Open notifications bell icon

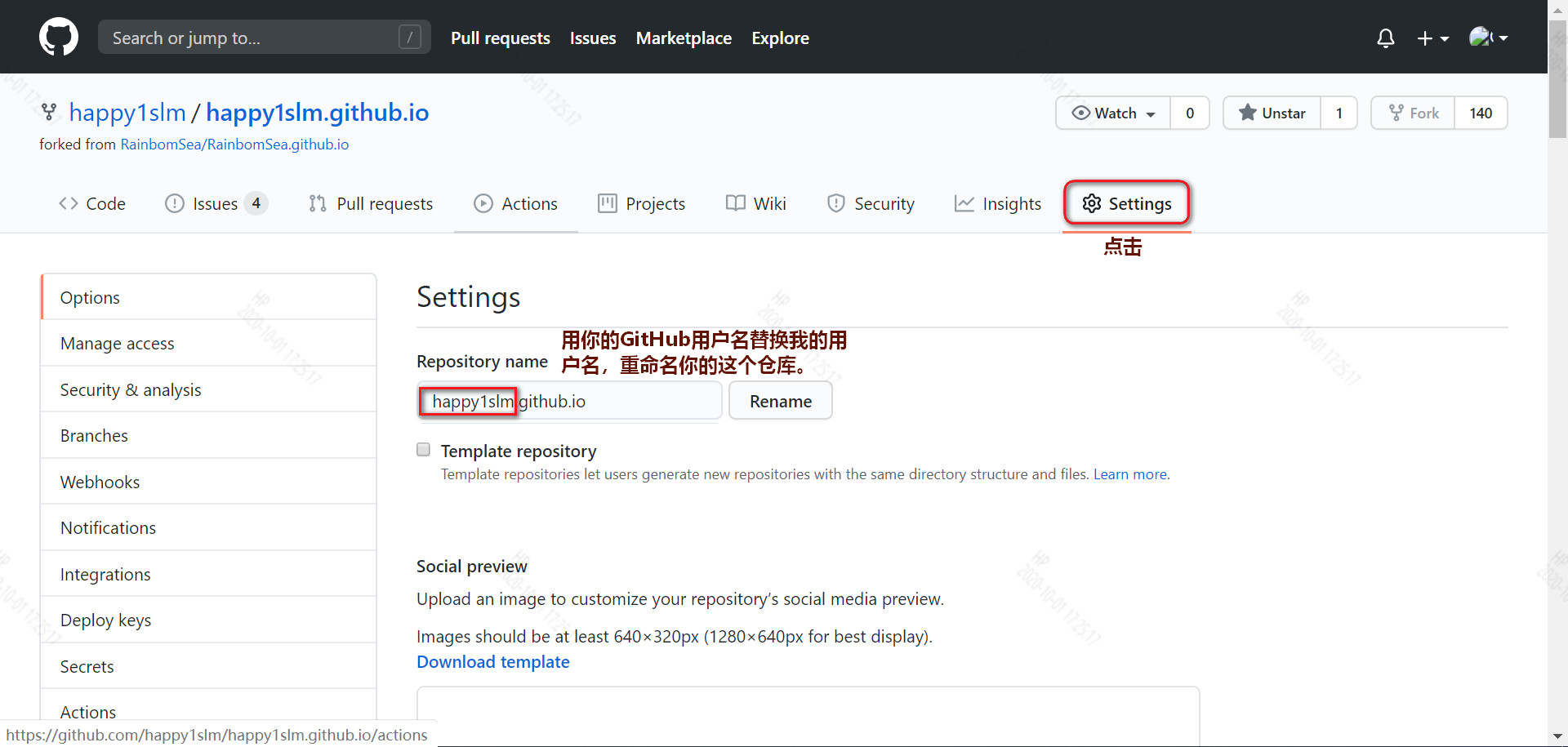(1385, 38)
